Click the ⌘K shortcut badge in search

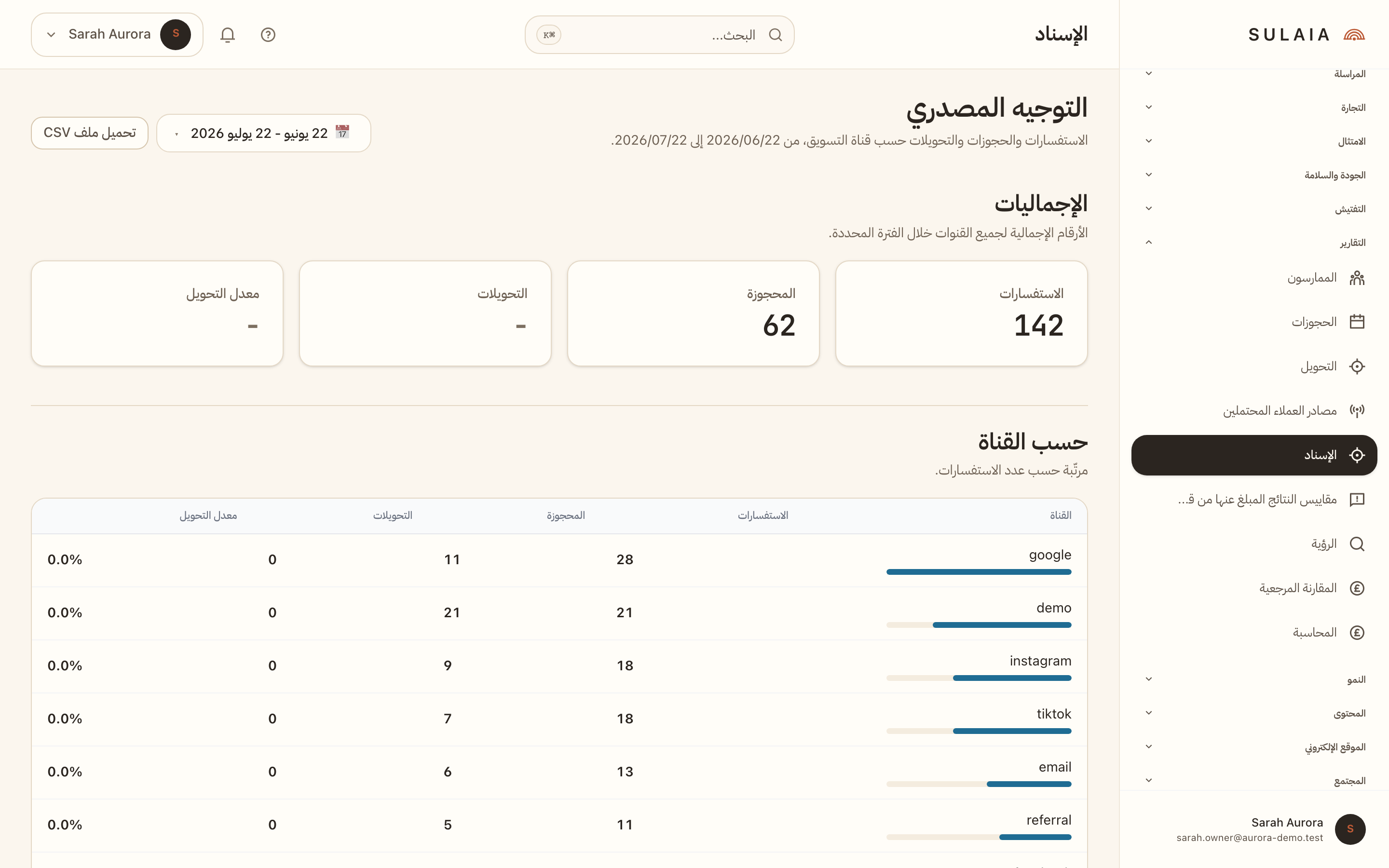click(x=549, y=35)
